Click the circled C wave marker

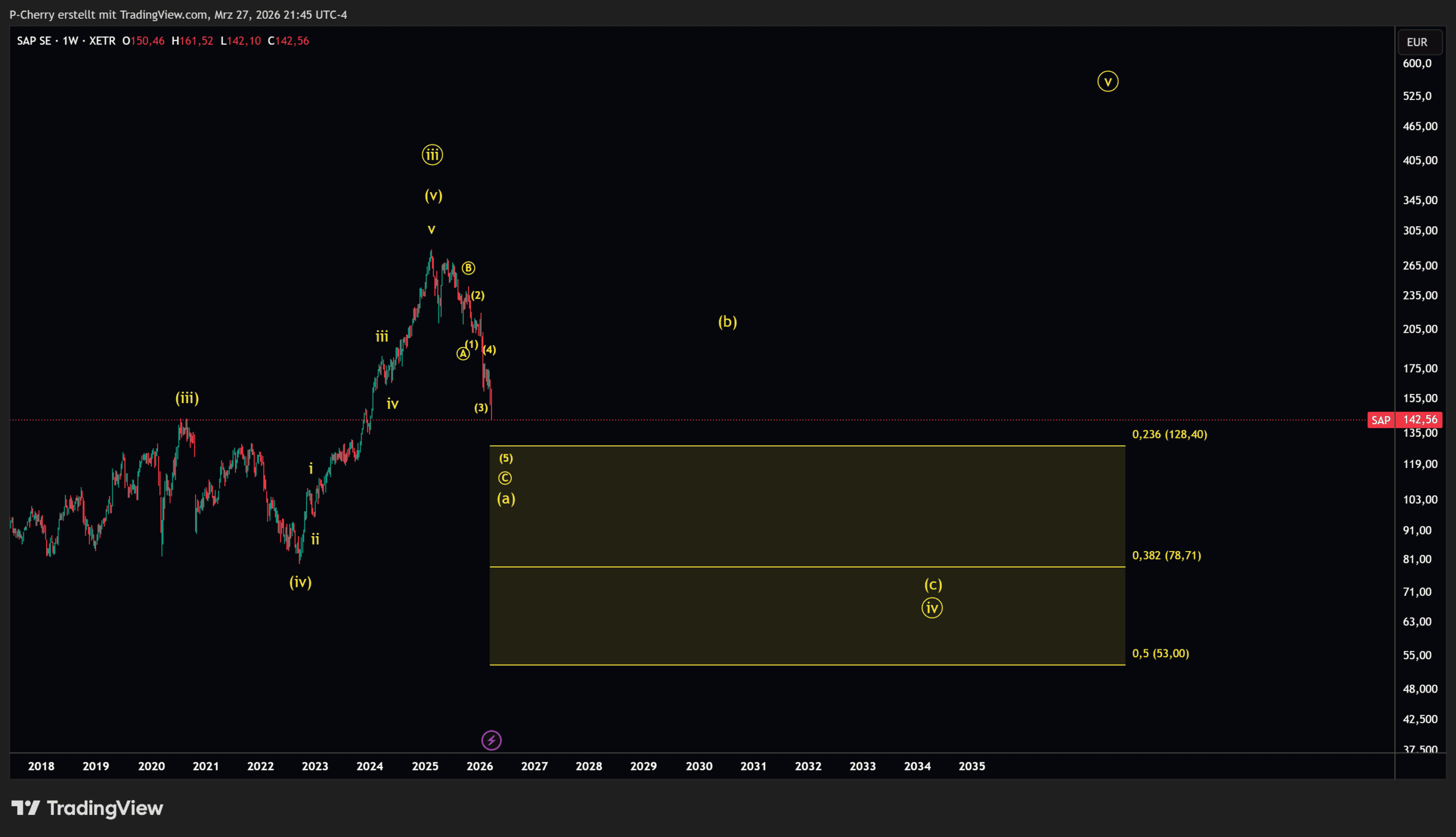coord(504,478)
